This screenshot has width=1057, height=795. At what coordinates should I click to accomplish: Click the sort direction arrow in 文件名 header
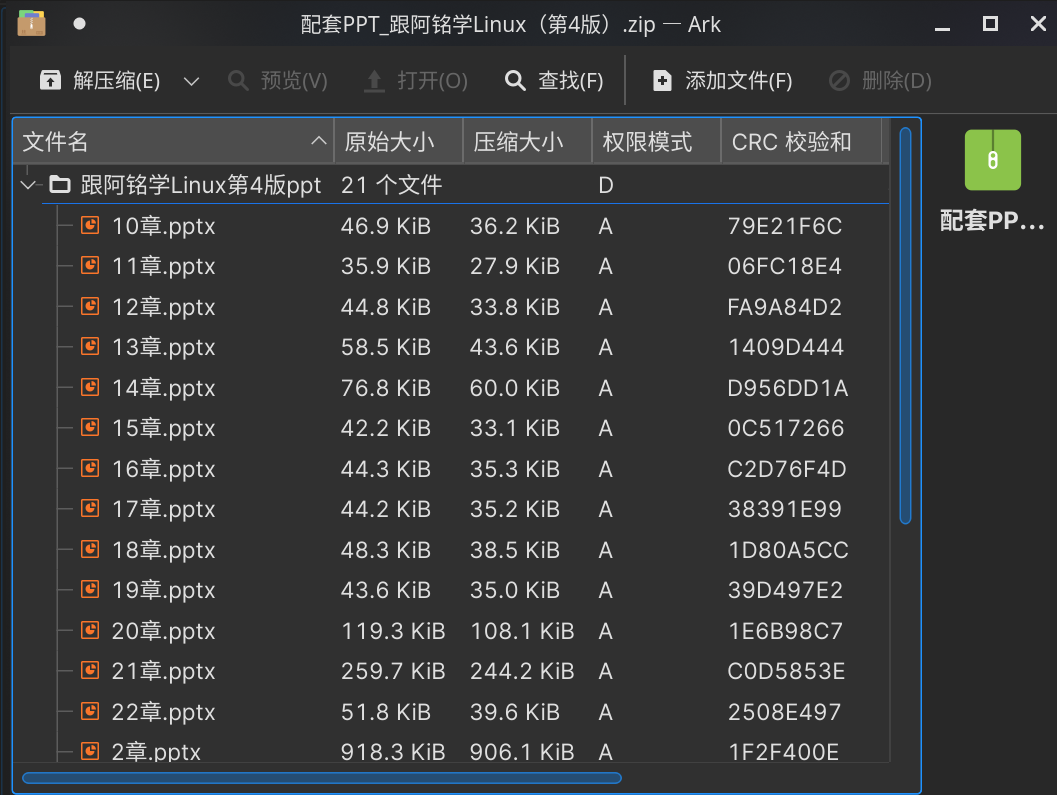(319, 141)
